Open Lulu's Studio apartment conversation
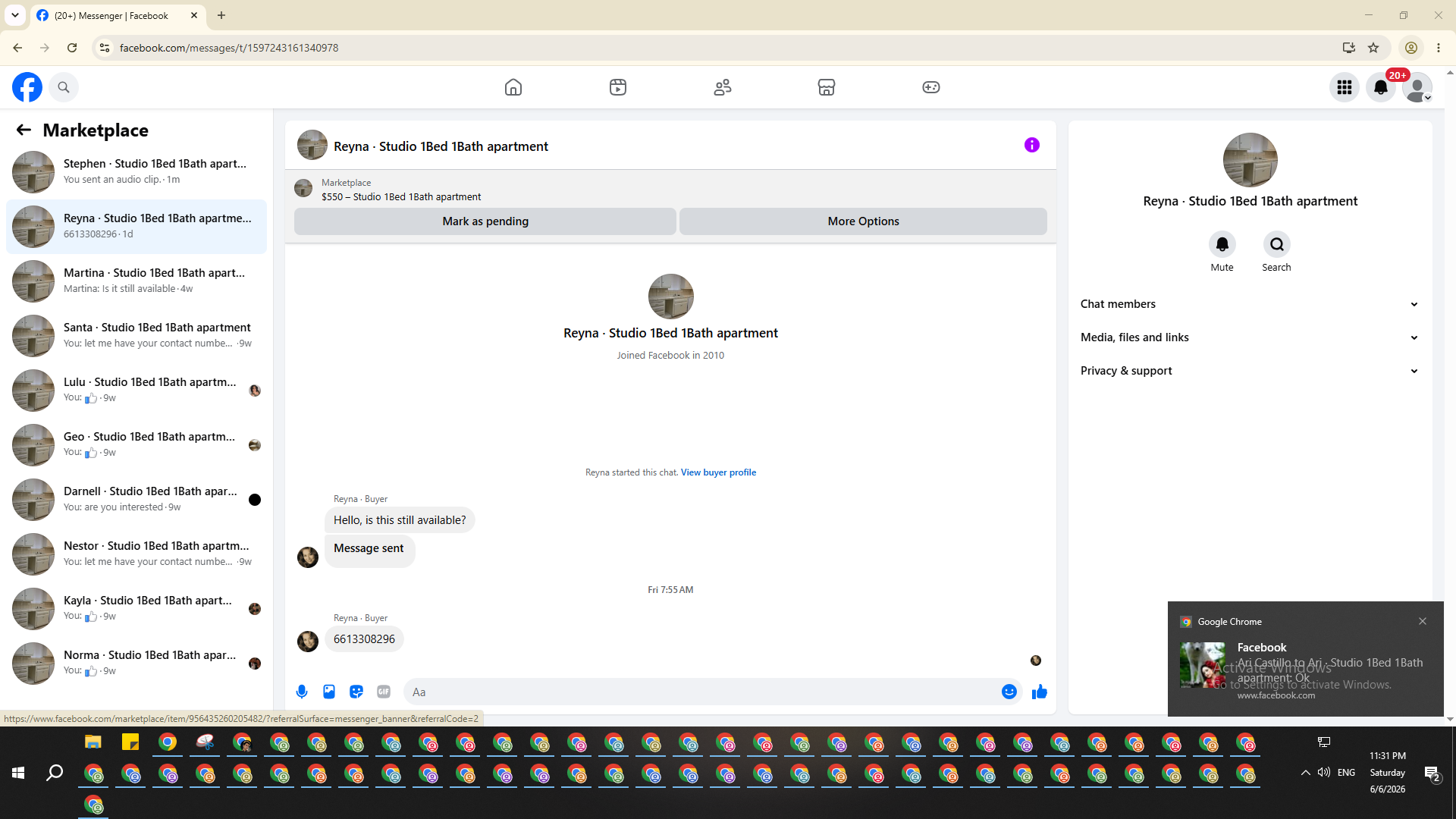Screen dimensions: 1456x819 [136, 390]
